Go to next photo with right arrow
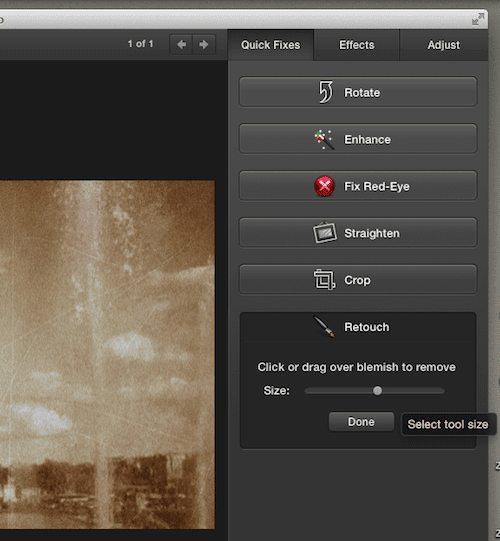 click(x=204, y=45)
